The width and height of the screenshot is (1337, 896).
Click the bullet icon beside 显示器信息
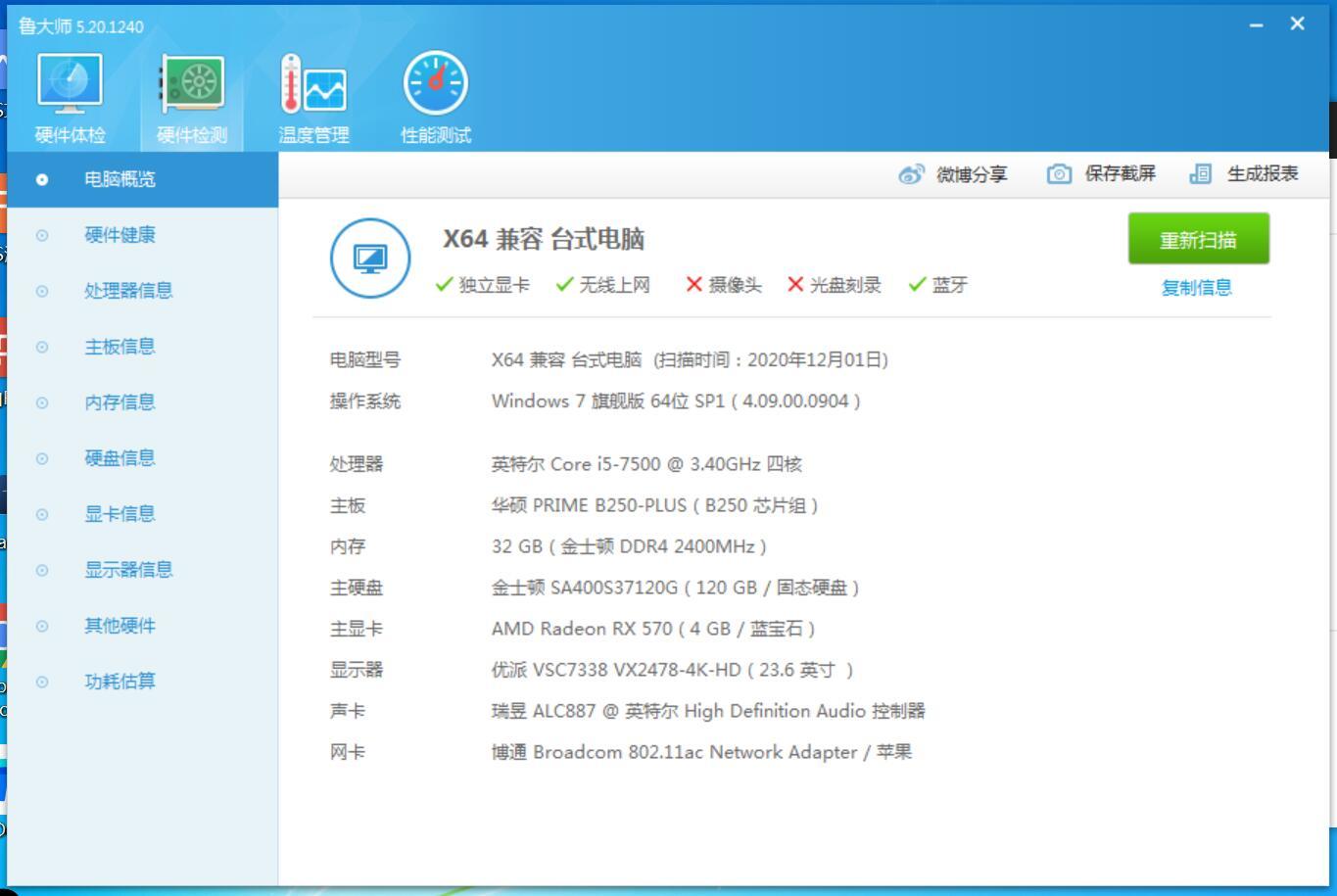[42, 570]
